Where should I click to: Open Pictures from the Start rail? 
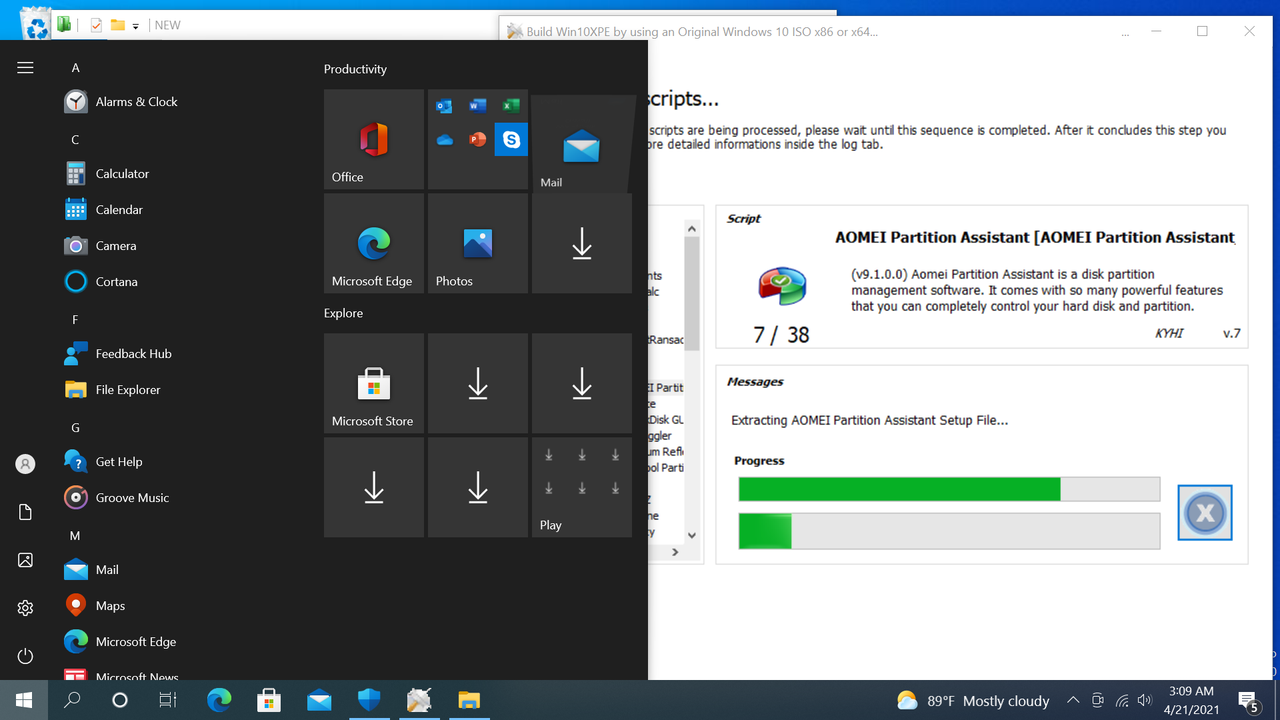click(25, 560)
